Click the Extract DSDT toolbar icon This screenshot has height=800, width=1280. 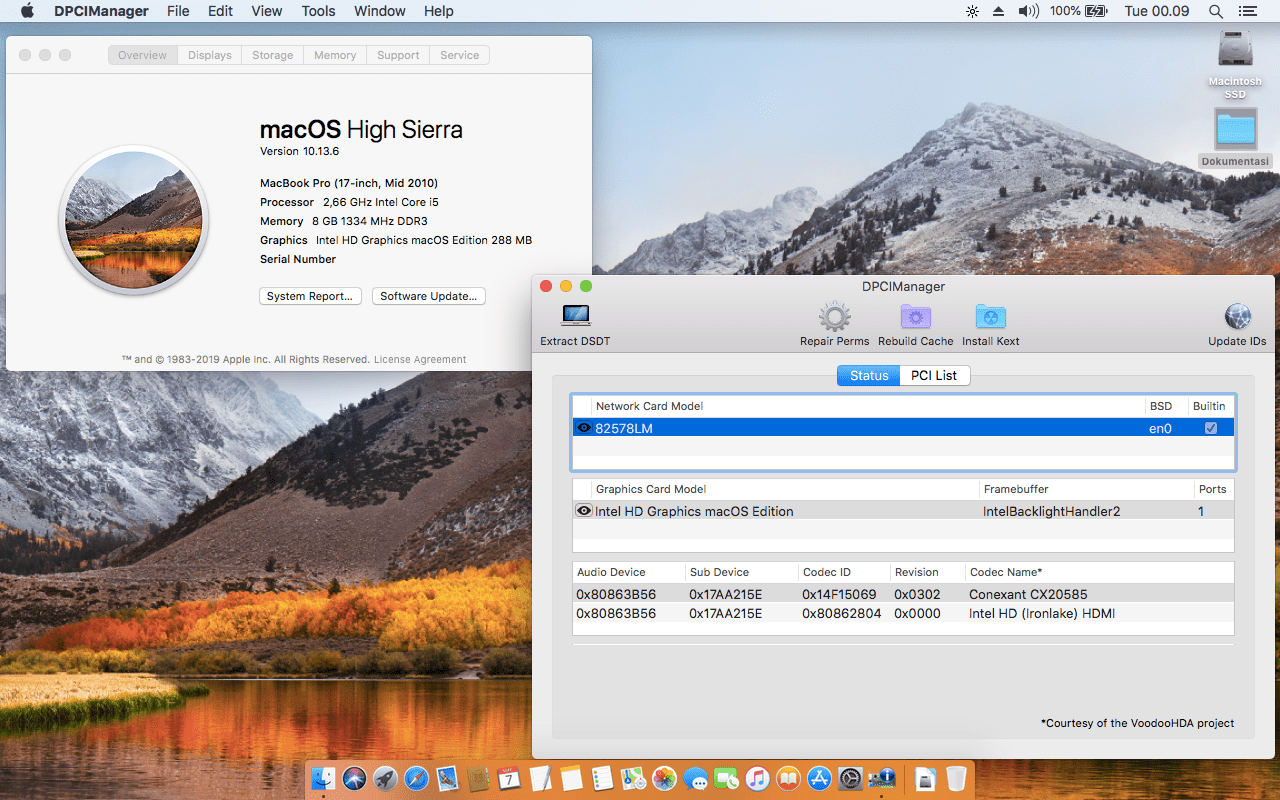pyautogui.click(x=575, y=317)
